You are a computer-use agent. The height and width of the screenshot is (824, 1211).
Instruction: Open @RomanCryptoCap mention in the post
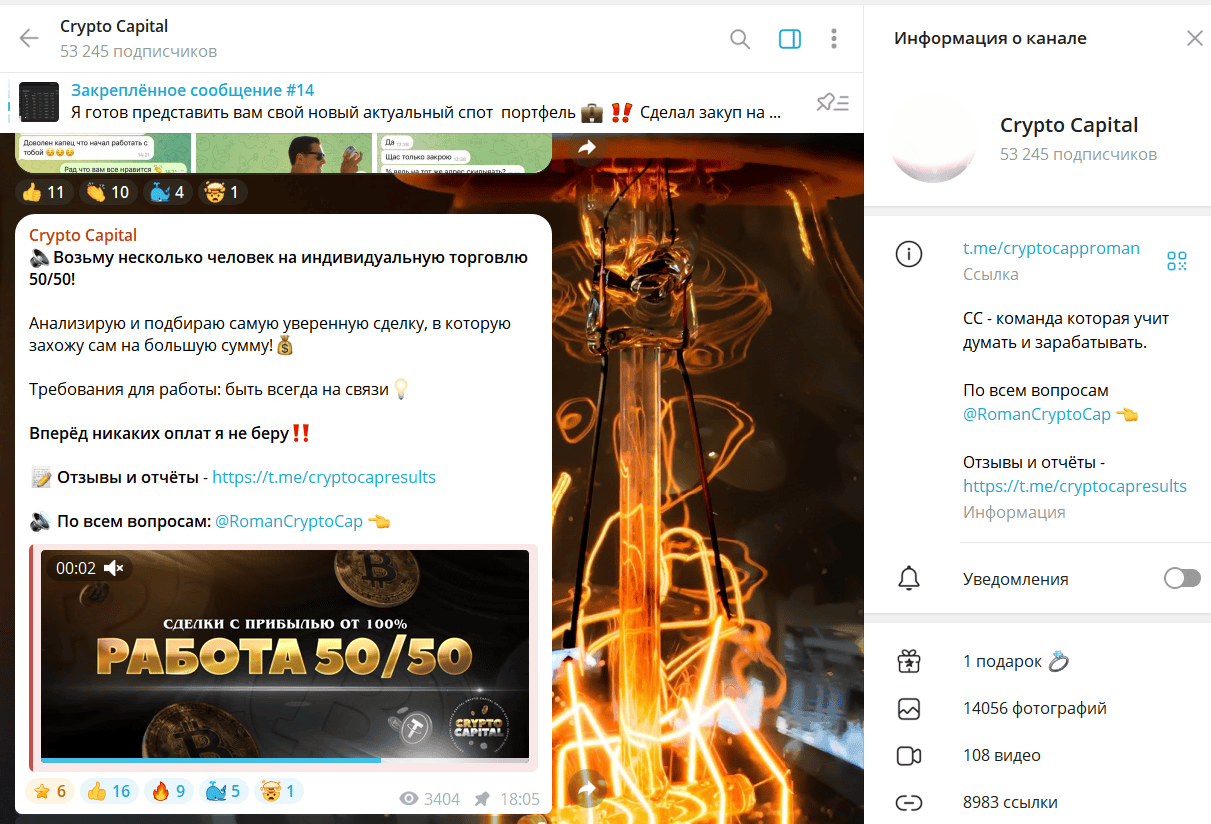[x=289, y=521]
